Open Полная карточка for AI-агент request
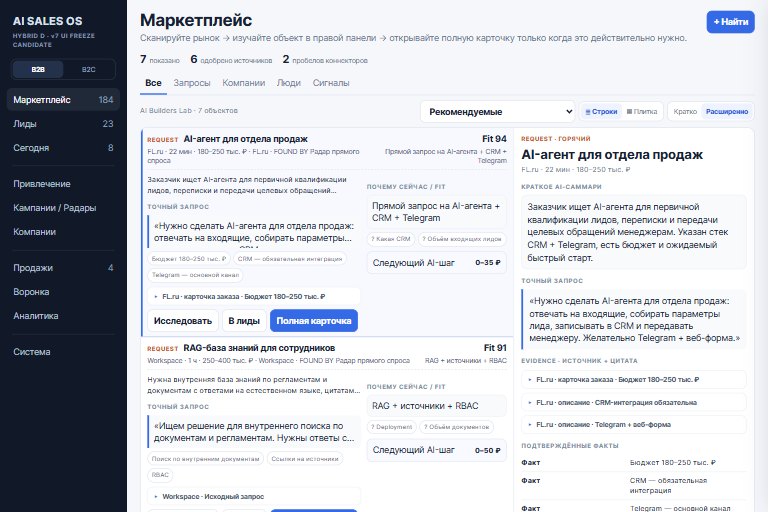This screenshot has height=512, width=768. pos(314,321)
